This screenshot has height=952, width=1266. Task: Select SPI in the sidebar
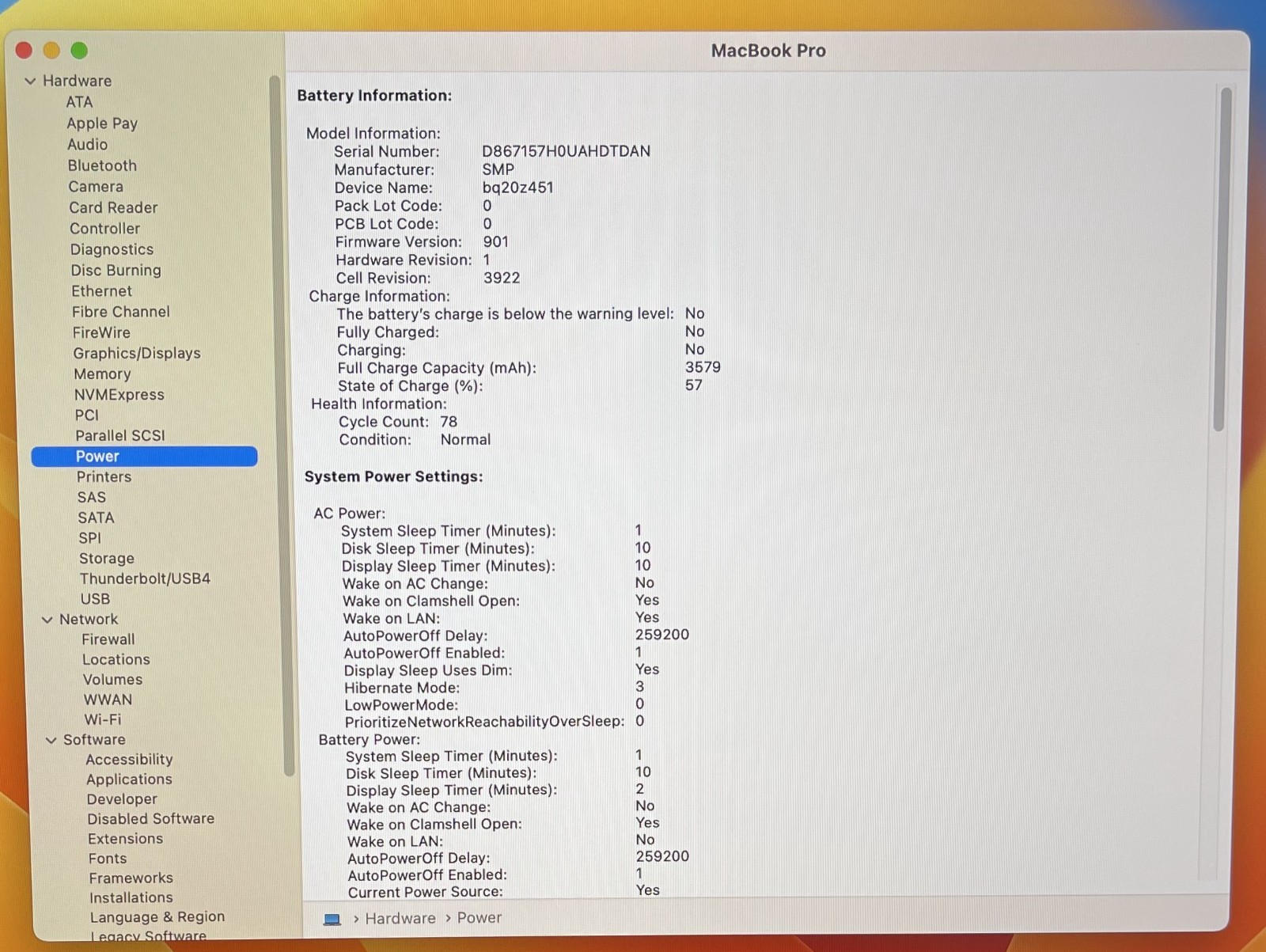coord(89,538)
